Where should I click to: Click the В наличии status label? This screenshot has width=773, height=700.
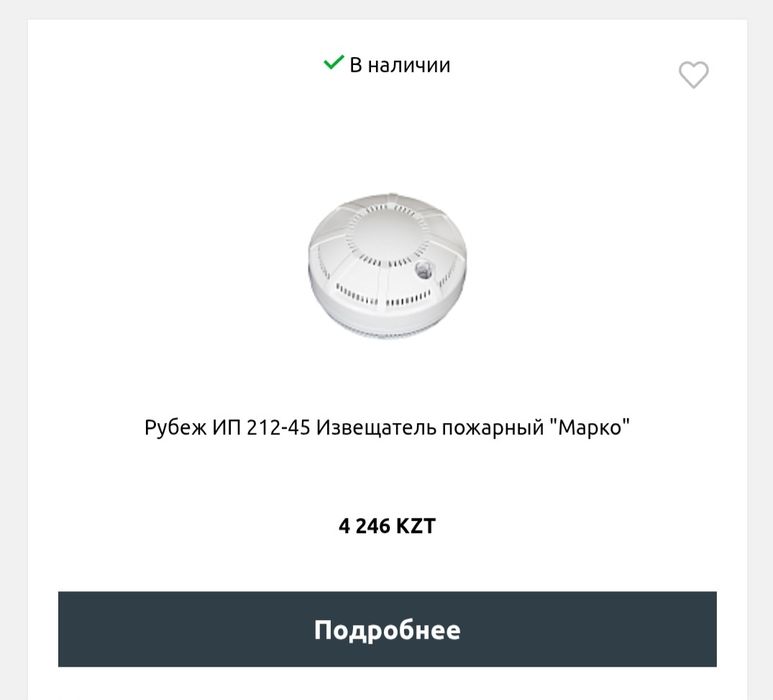point(399,65)
